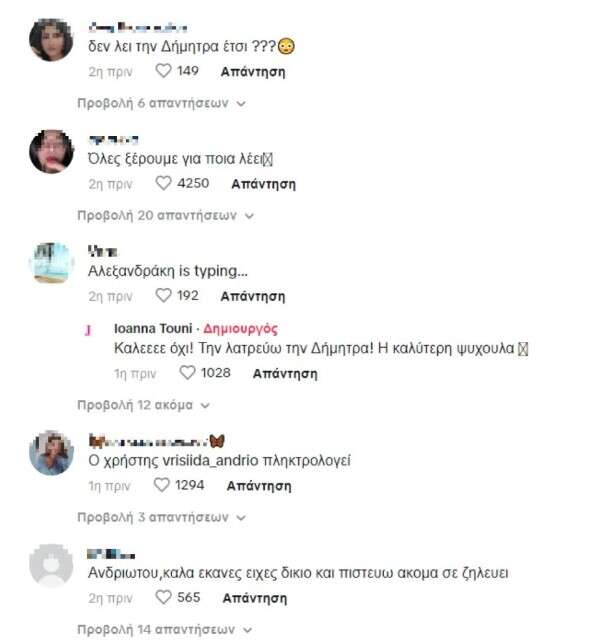Click Απάντηση under Όλες ξέρουμε comment
Image resolution: width=612 pixels, height=640 pixels.
click(263, 184)
